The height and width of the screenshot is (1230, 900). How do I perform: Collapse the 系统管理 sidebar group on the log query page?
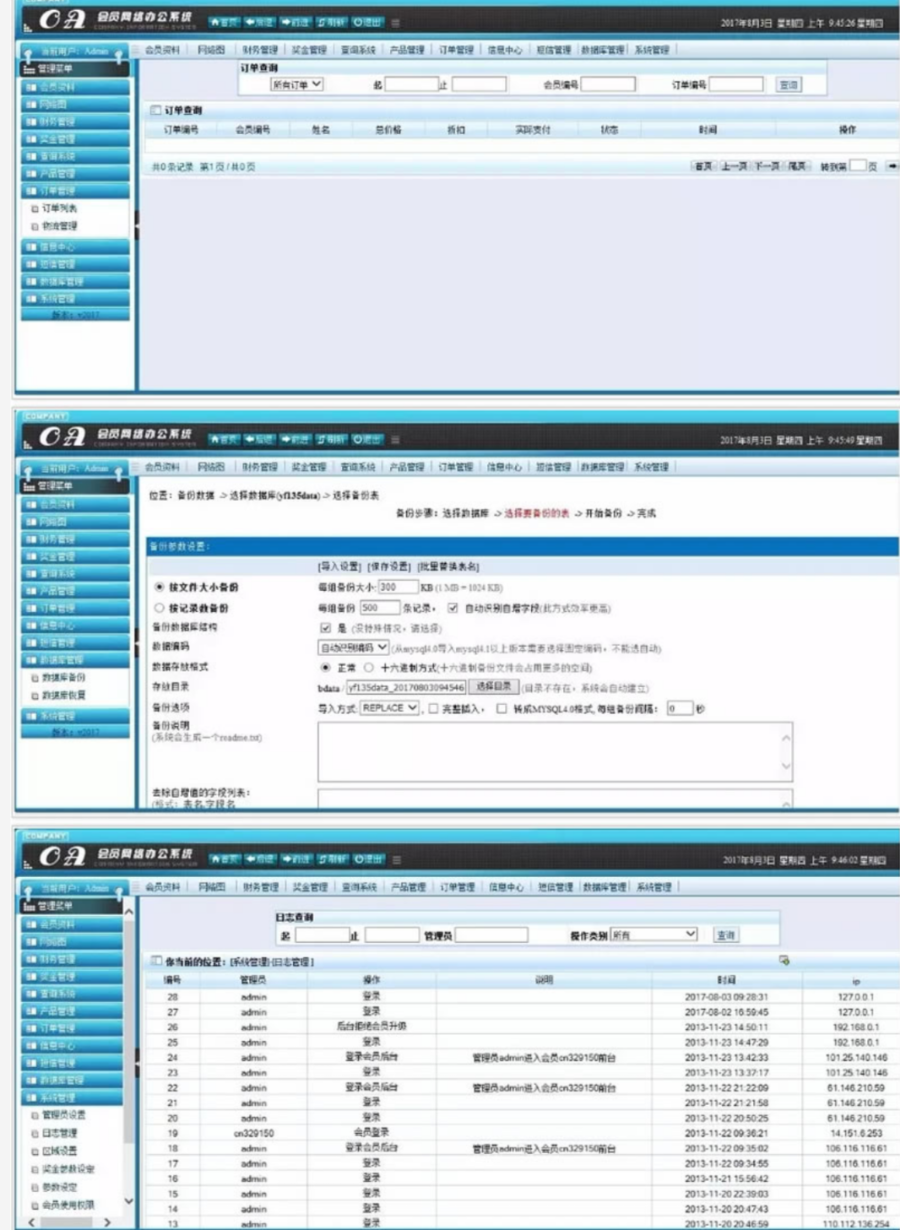(73, 1098)
